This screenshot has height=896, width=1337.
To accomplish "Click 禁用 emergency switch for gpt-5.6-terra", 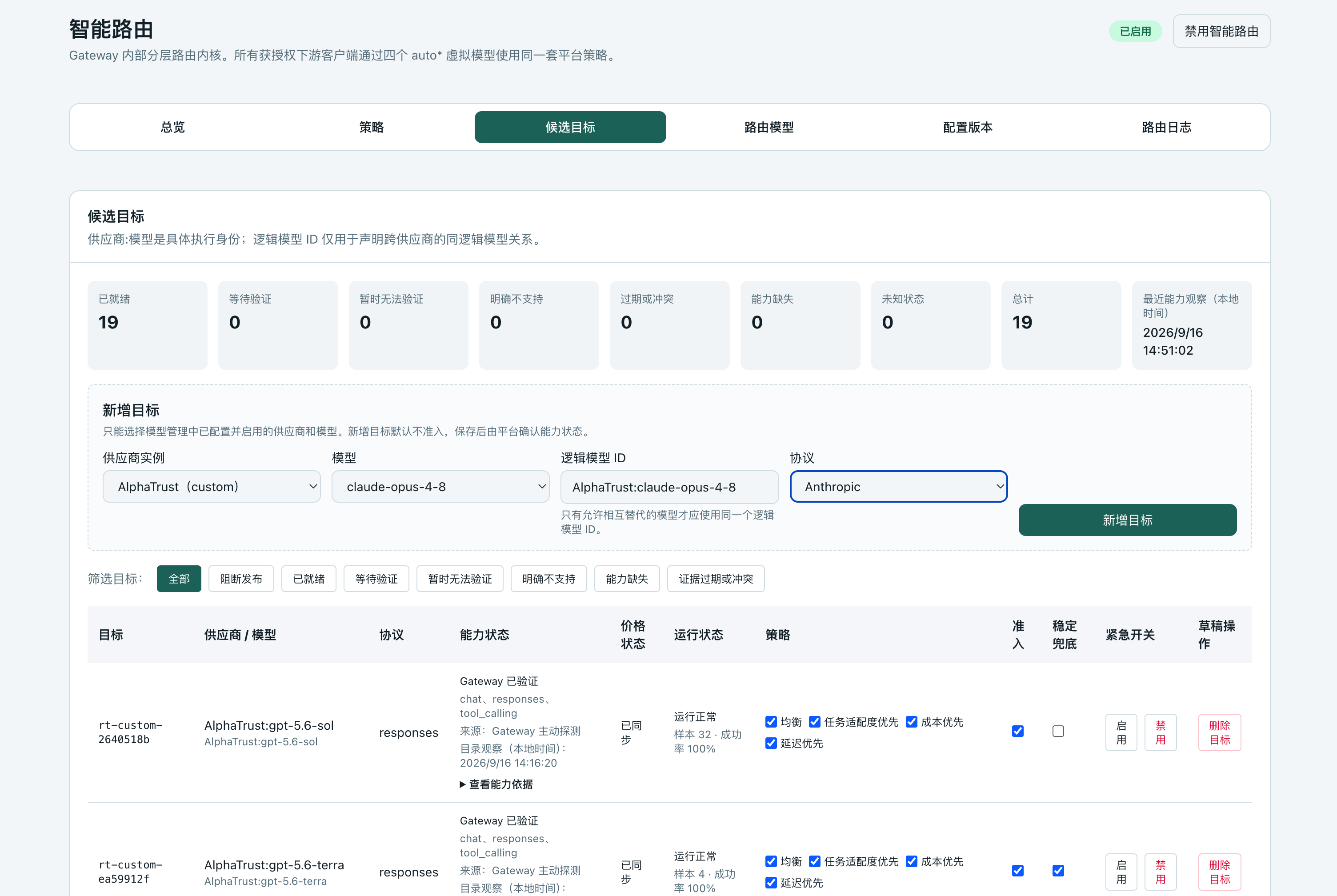I will coord(1161,872).
